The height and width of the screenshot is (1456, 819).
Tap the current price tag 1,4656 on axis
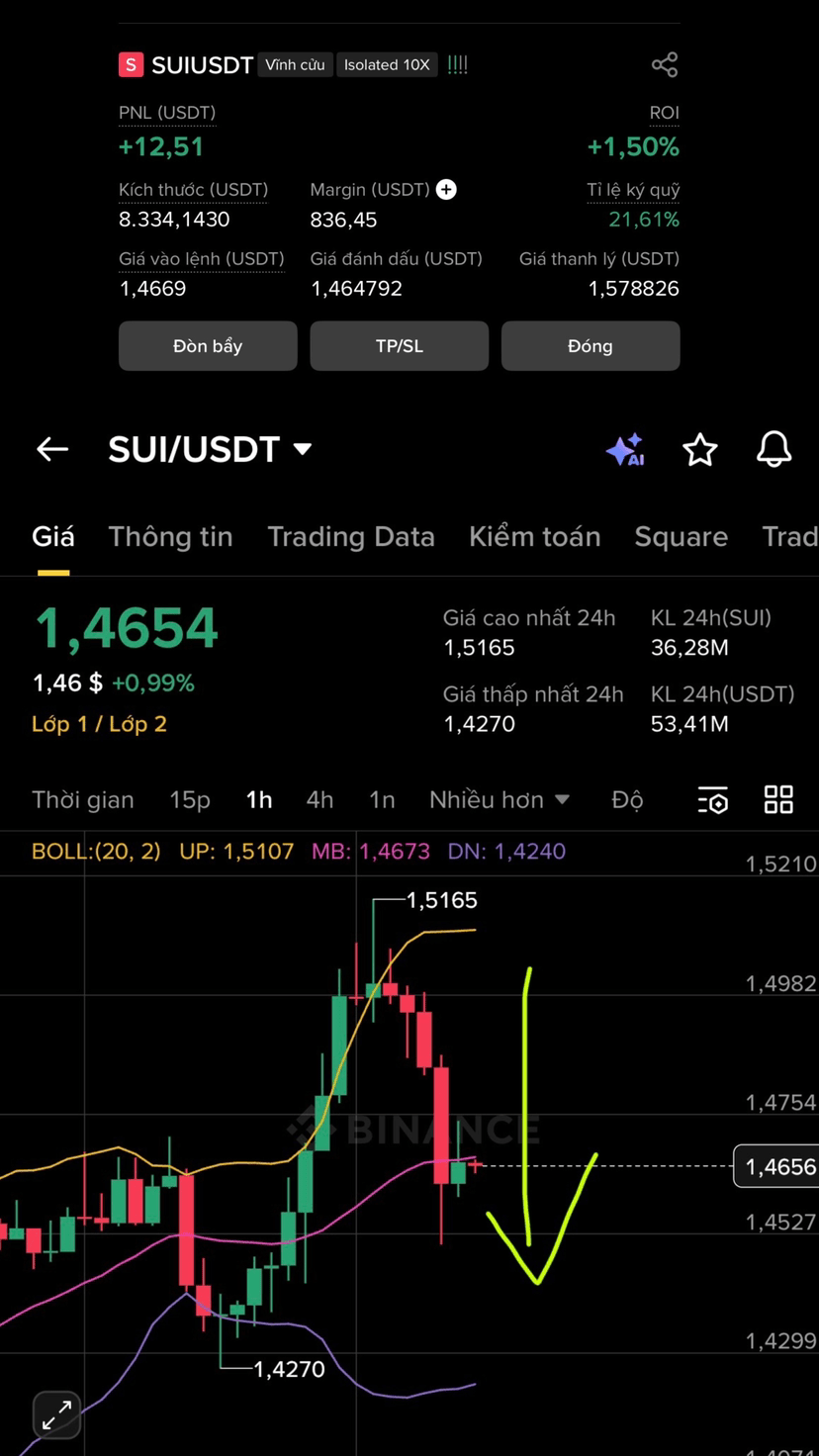(775, 1167)
